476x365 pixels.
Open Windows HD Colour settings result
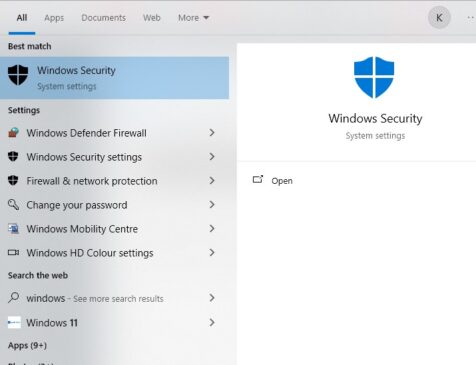coord(114,253)
